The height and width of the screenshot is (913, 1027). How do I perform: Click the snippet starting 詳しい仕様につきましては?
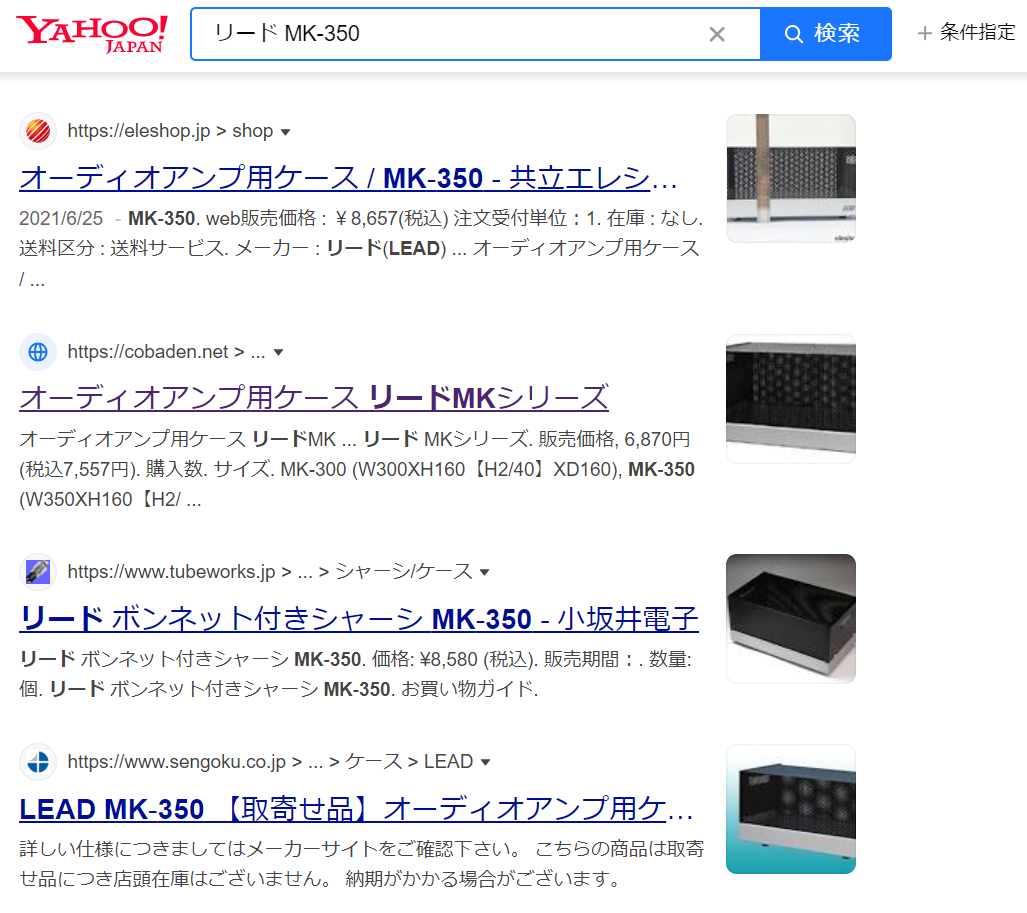(x=362, y=864)
